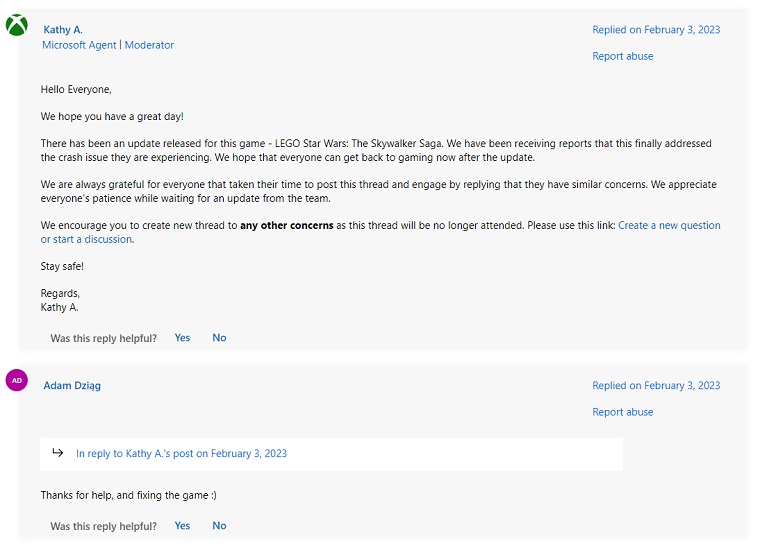This screenshot has height=548, width=760.
Task: Jump to 'In reply to Kathy A.'s post'
Action: click(x=181, y=453)
